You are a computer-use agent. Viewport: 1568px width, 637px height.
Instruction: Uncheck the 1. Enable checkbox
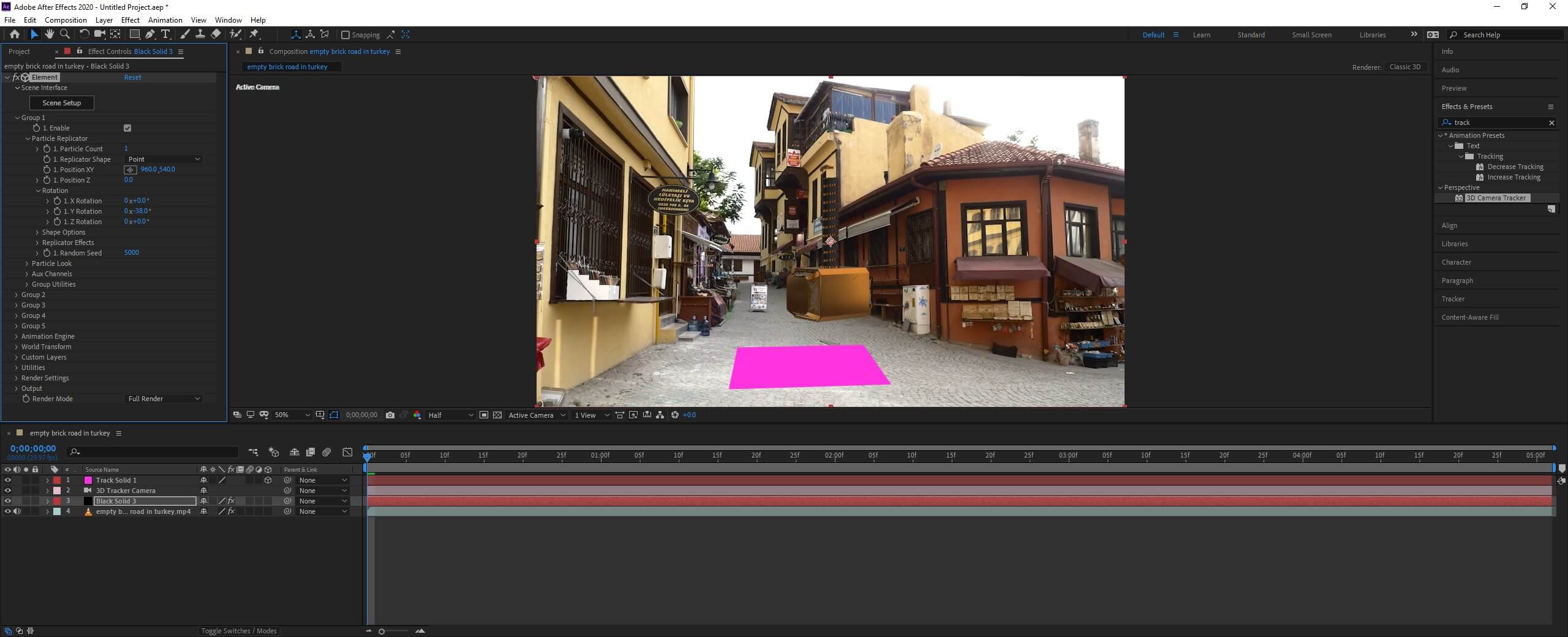click(x=127, y=128)
